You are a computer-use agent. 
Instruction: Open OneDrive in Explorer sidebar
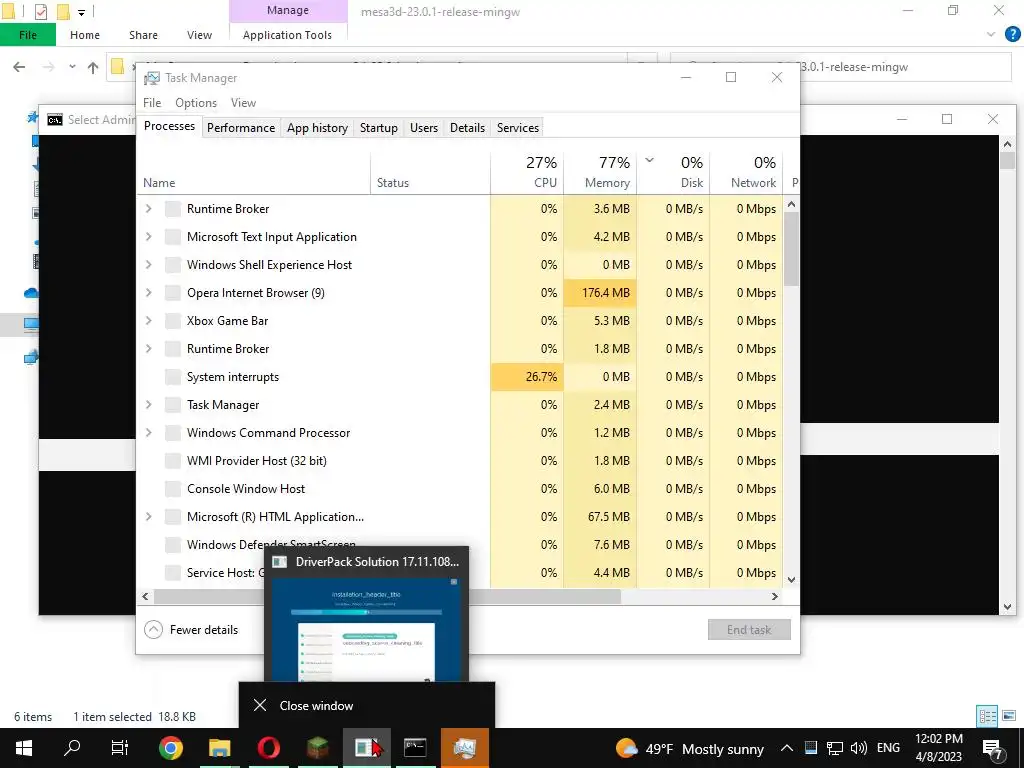pyautogui.click(x=31, y=293)
